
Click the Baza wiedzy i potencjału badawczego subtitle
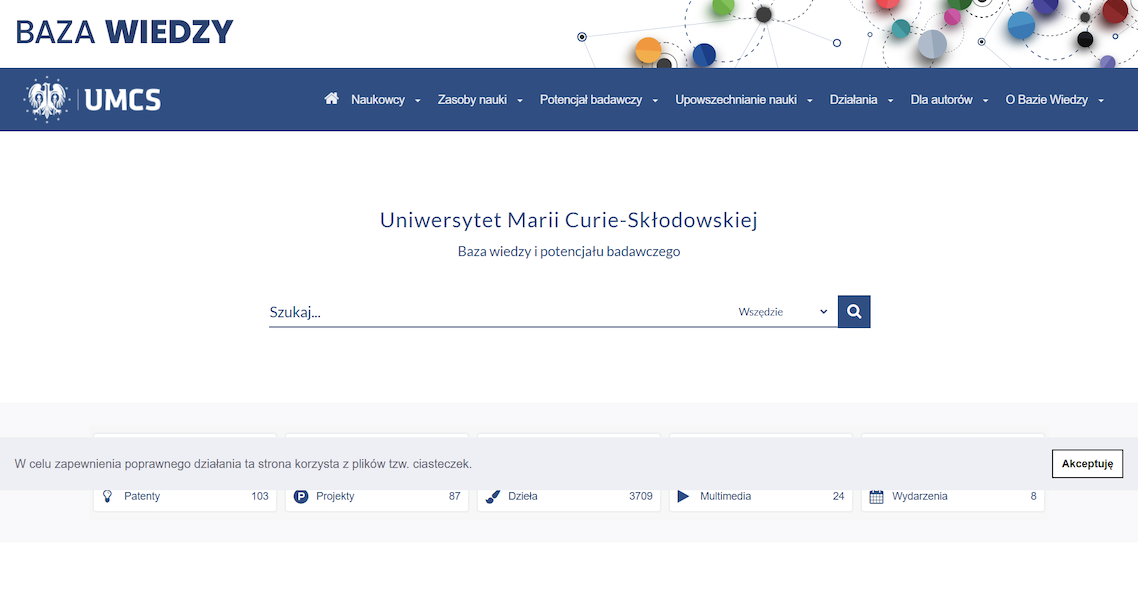click(569, 251)
